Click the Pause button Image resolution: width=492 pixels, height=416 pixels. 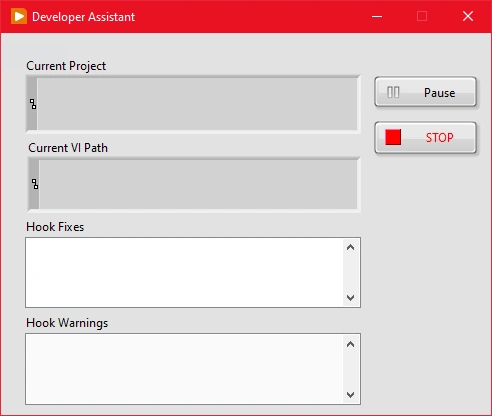425,92
